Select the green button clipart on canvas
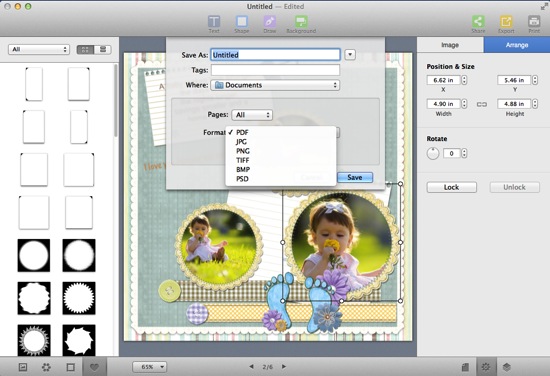 169,291
